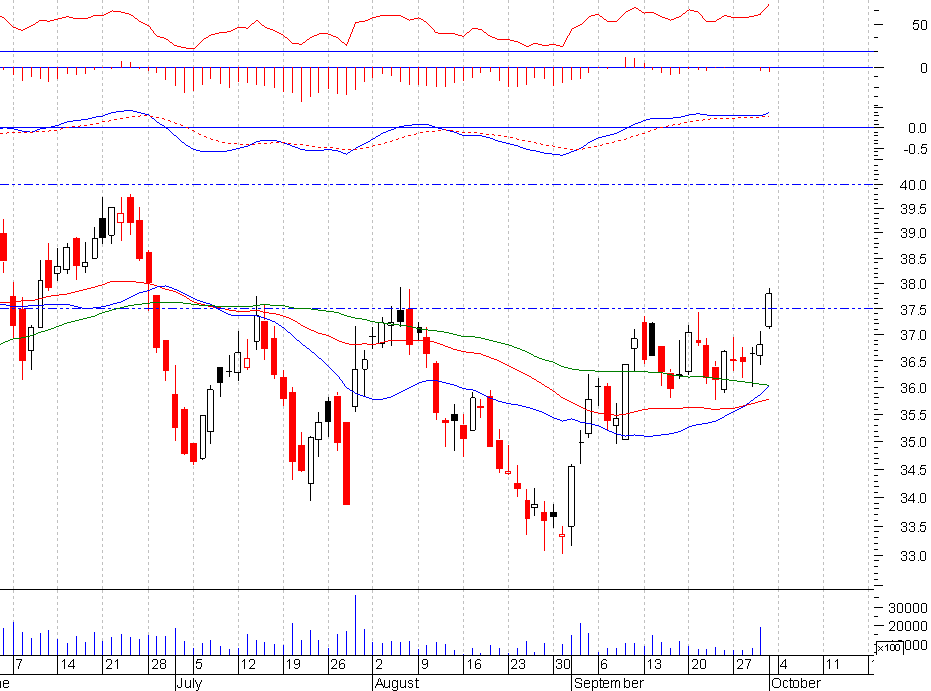This screenshot has width=931, height=691.
Task: Pick the date label 23
Action: pos(518,664)
